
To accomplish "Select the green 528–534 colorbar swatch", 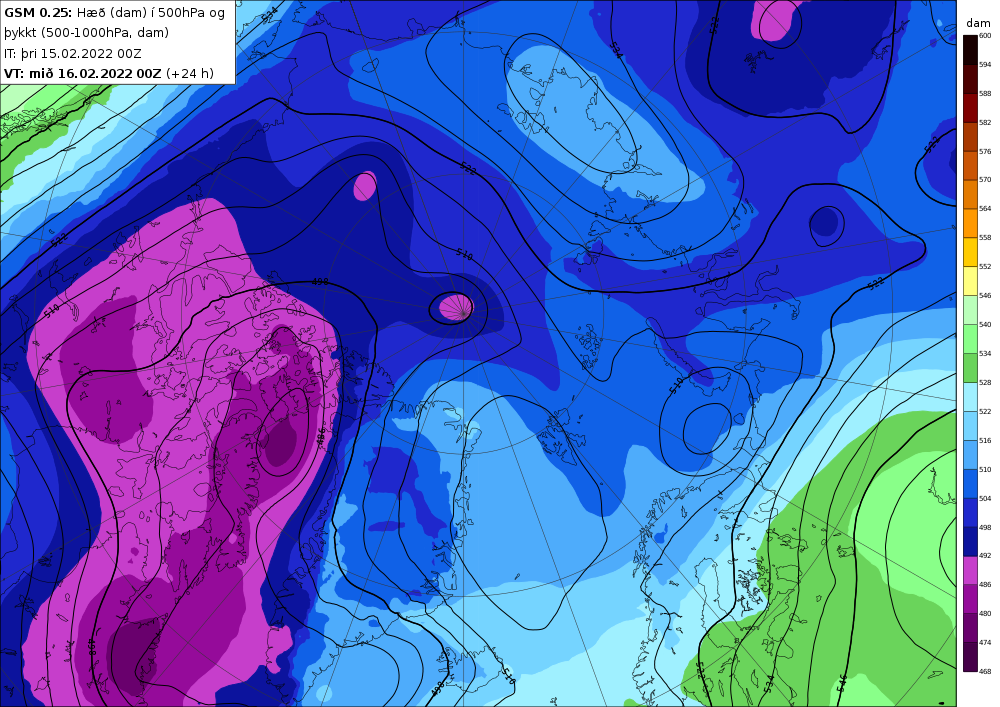I will (x=970, y=368).
